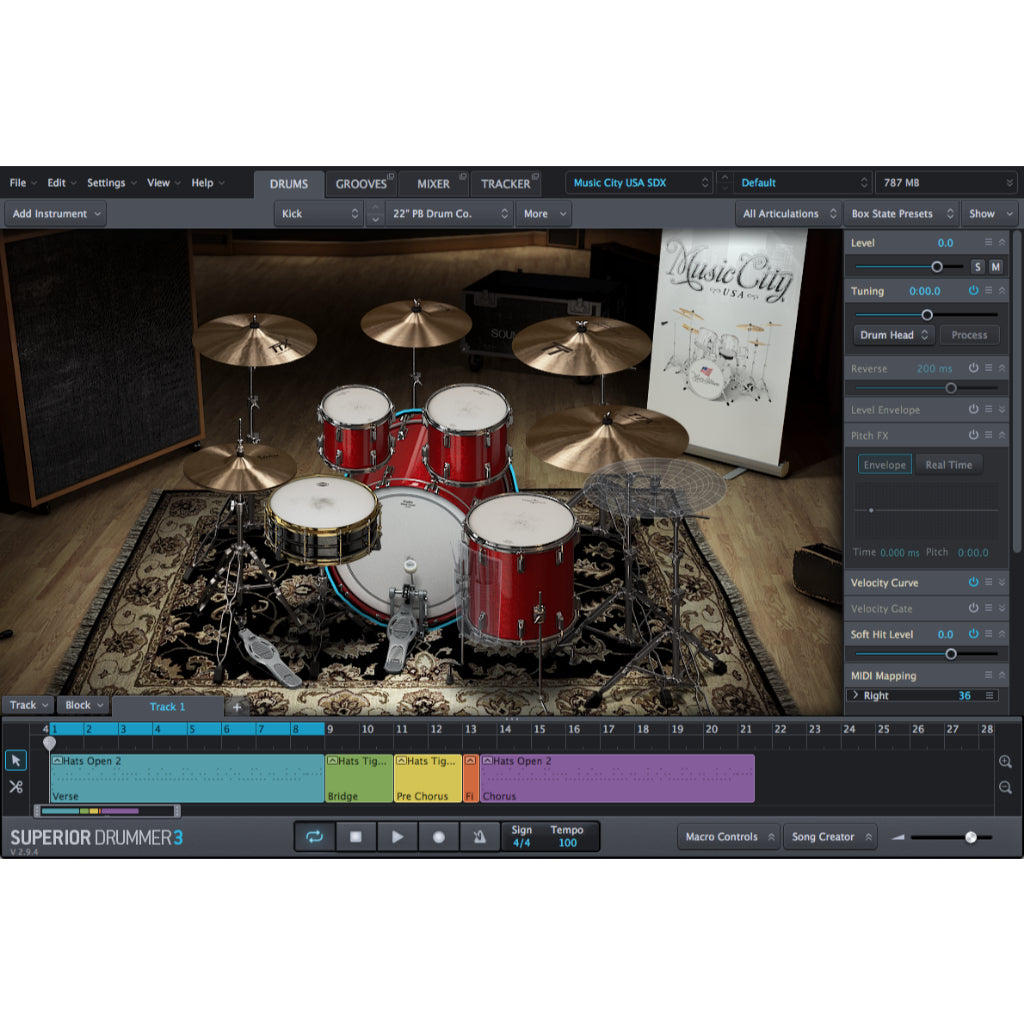
Task: Select the arrow tool in the track editor
Action: [x=15, y=761]
